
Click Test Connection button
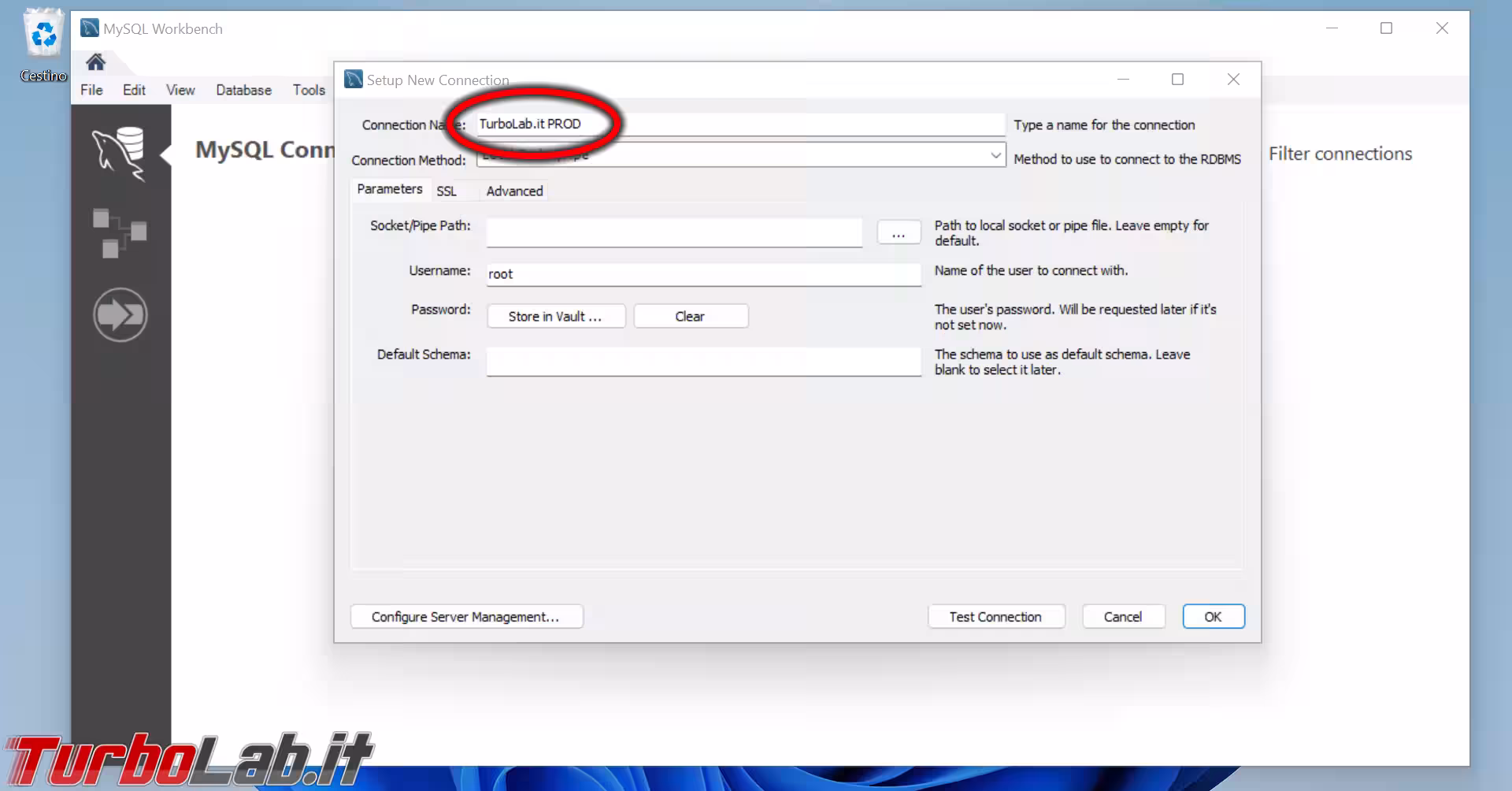(996, 616)
